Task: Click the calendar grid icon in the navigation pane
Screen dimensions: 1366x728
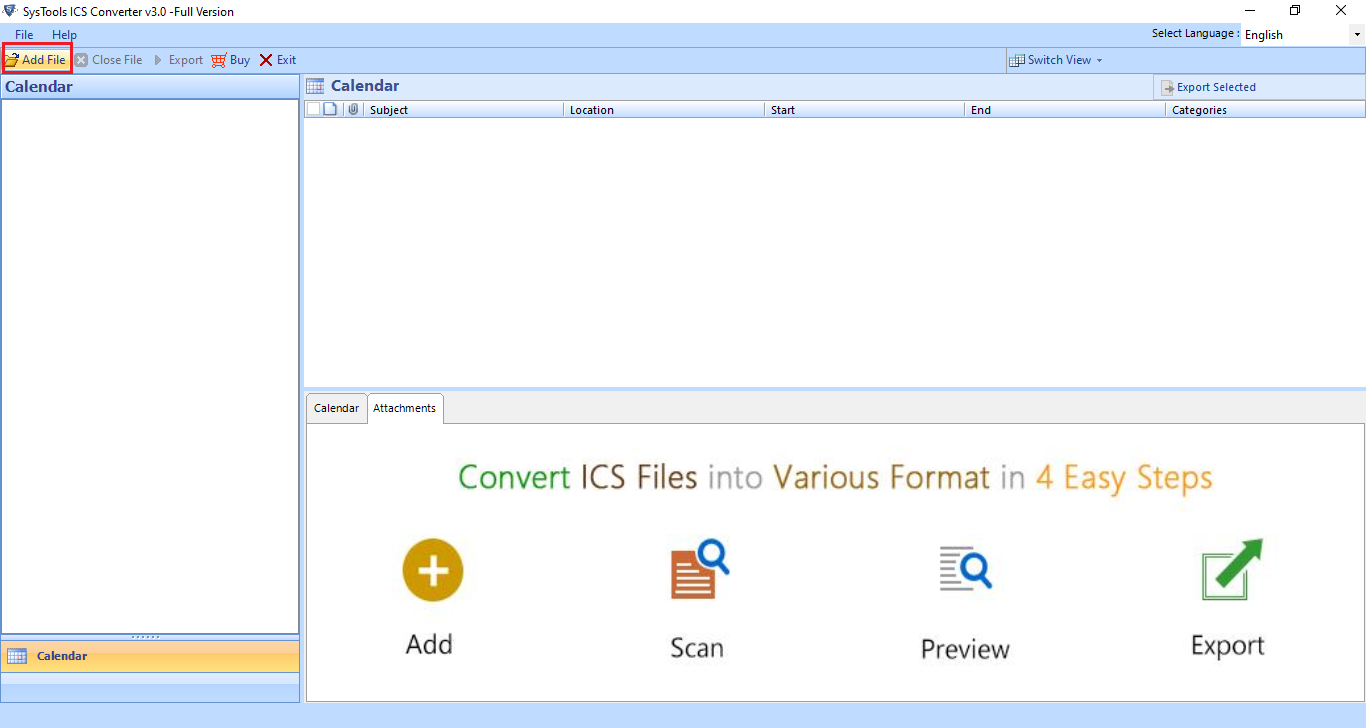Action: click(x=17, y=656)
